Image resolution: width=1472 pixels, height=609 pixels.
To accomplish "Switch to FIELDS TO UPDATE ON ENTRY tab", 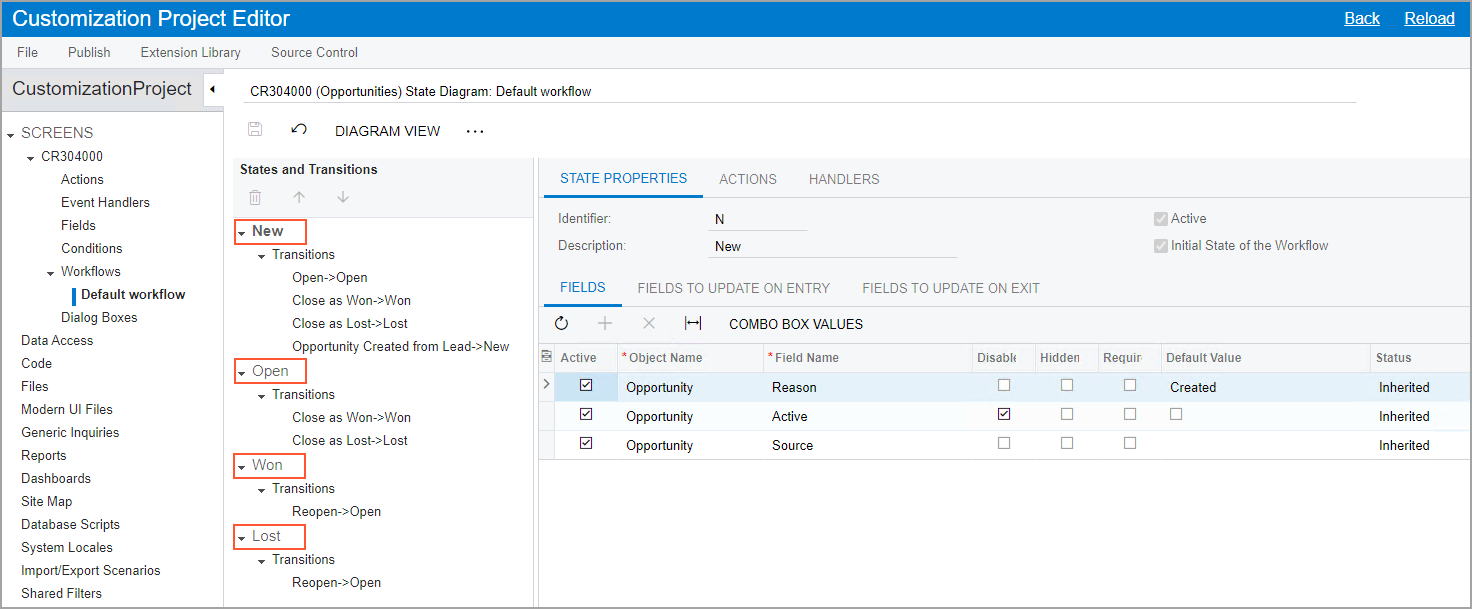I will [734, 288].
